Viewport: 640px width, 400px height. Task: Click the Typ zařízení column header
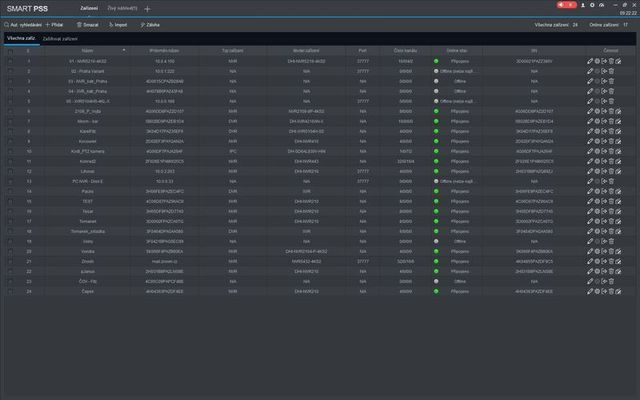tap(233, 50)
